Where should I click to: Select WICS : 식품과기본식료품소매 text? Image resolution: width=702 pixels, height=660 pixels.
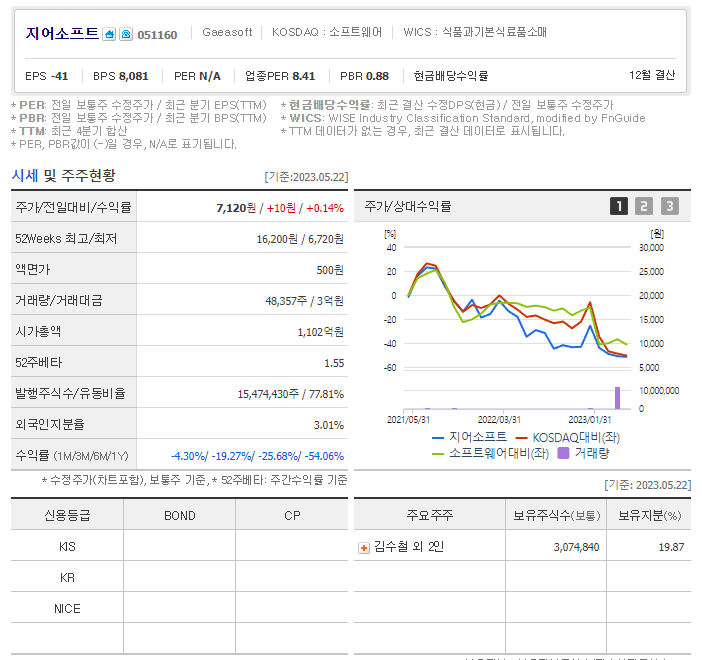(475, 32)
